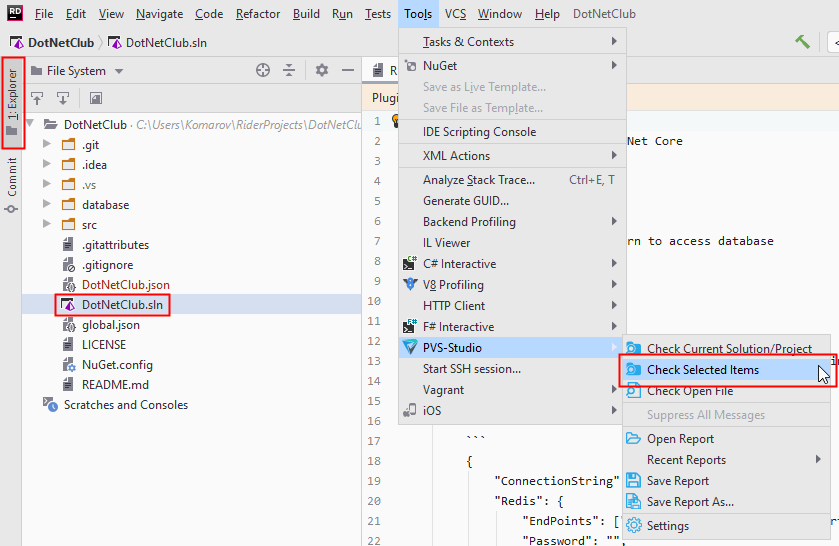839x546 pixels.
Task: Collapse all items in Explorer panel
Action: (x=289, y=70)
